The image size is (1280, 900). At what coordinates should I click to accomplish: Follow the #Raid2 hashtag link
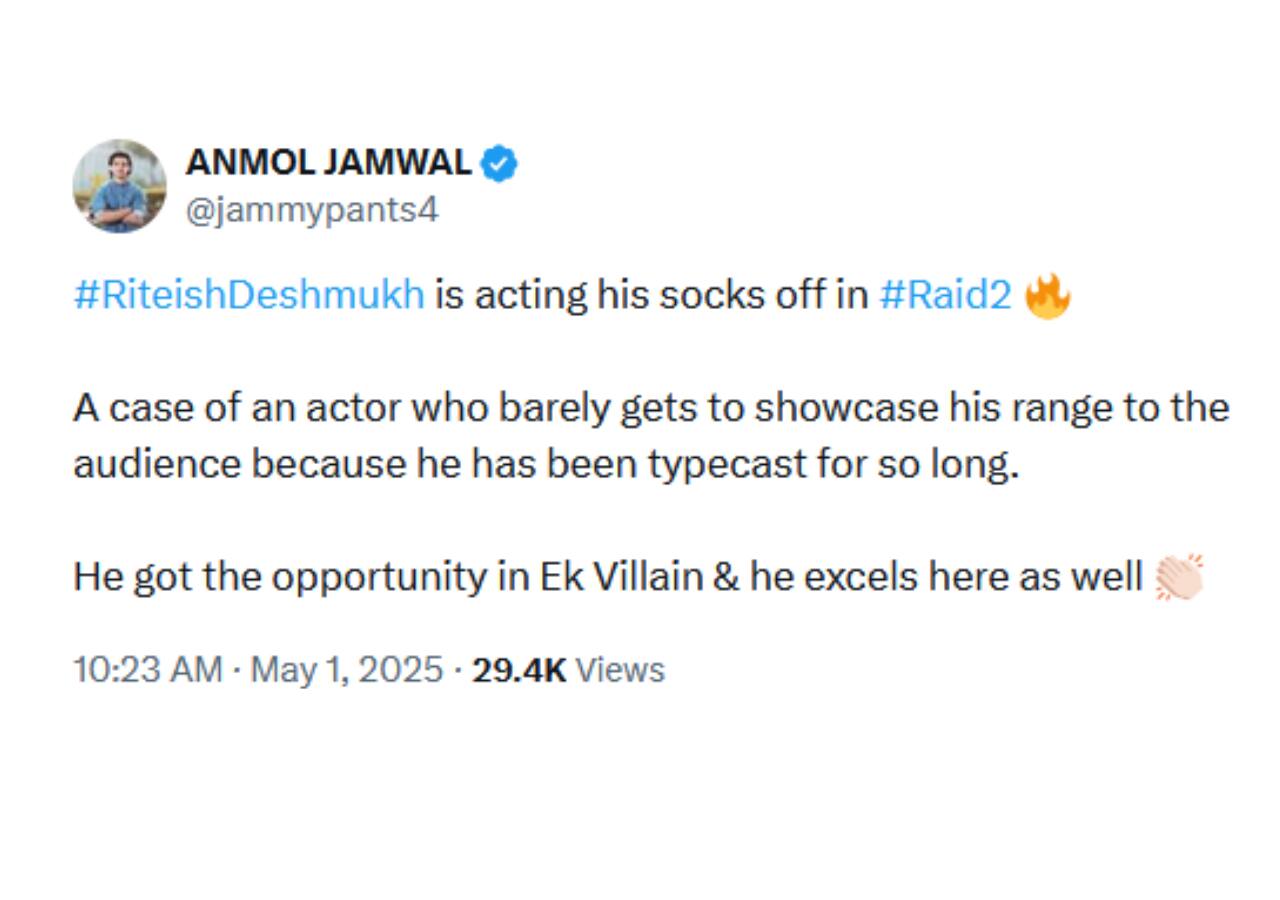(x=945, y=296)
